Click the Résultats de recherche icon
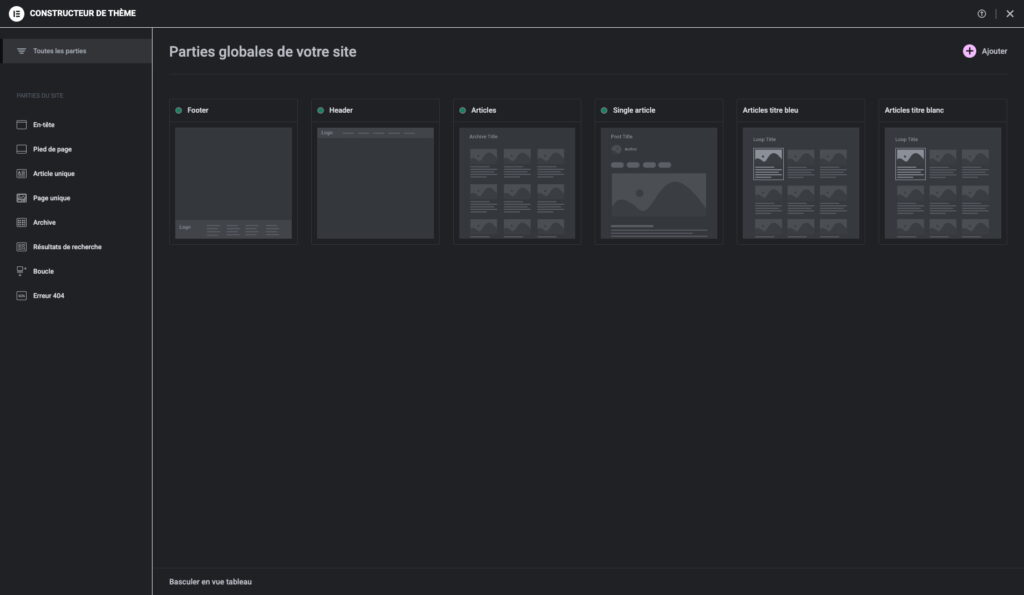 click(x=22, y=247)
